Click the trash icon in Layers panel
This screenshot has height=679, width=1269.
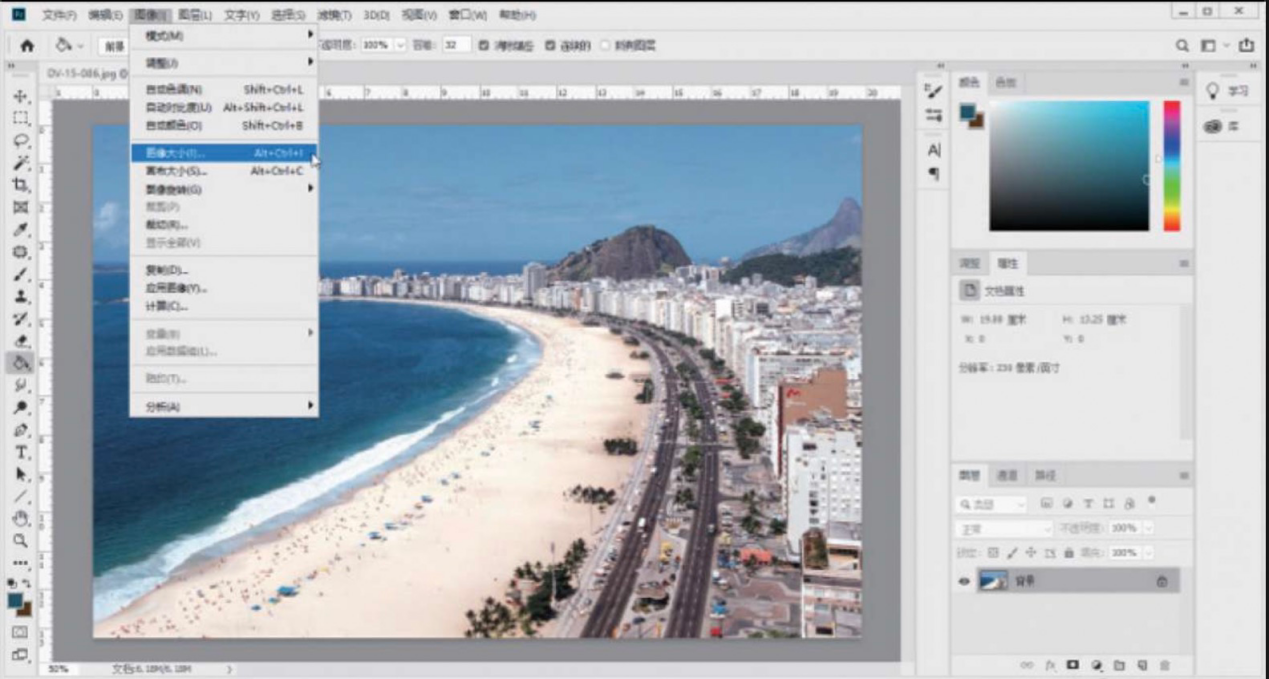pos(1165,665)
